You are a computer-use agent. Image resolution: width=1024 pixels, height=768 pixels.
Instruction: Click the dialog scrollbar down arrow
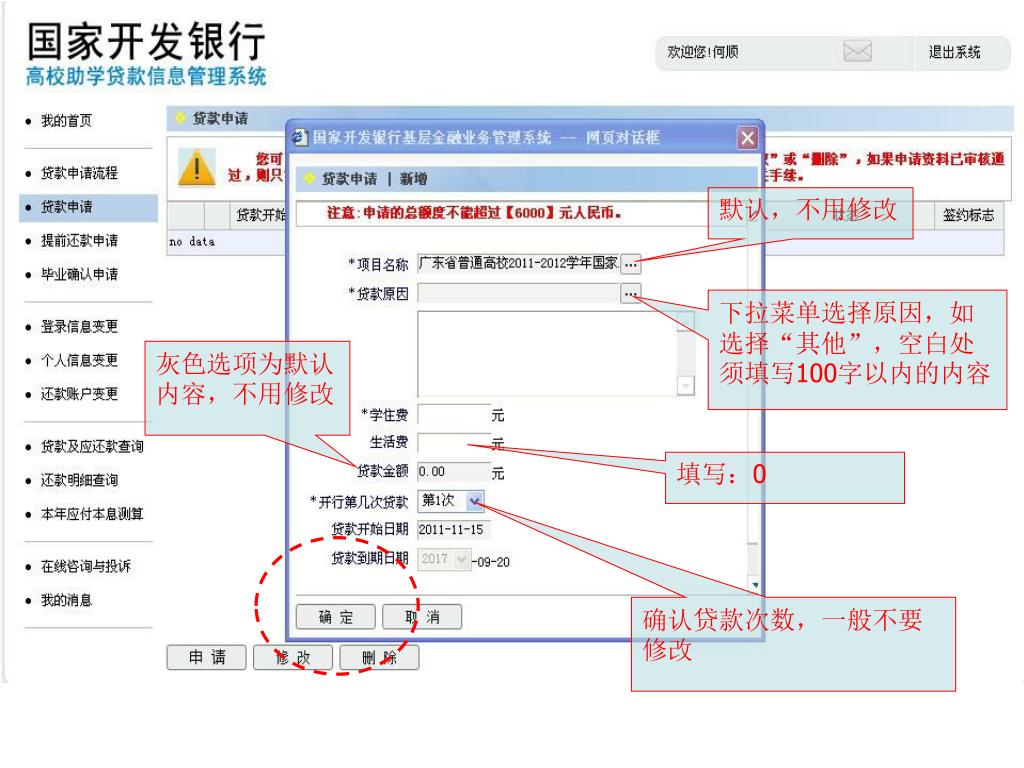click(755, 584)
